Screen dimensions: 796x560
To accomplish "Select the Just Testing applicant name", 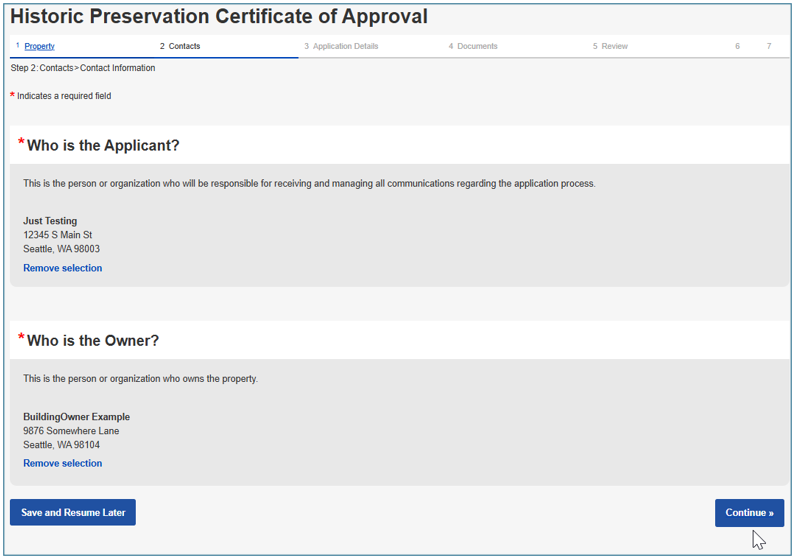I will [50, 221].
